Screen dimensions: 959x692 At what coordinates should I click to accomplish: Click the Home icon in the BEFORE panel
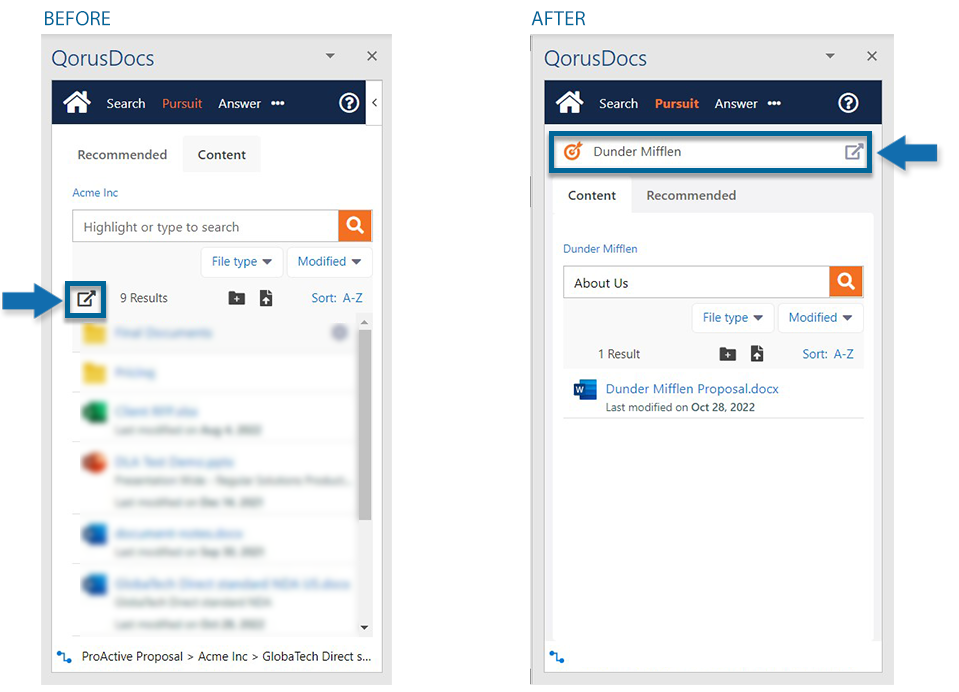point(77,102)
